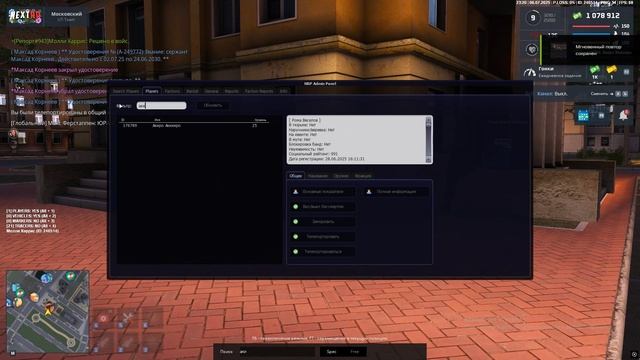Click the Обновить button next to filter
Viewport: 640px width, 360px height.
point(213,106)
